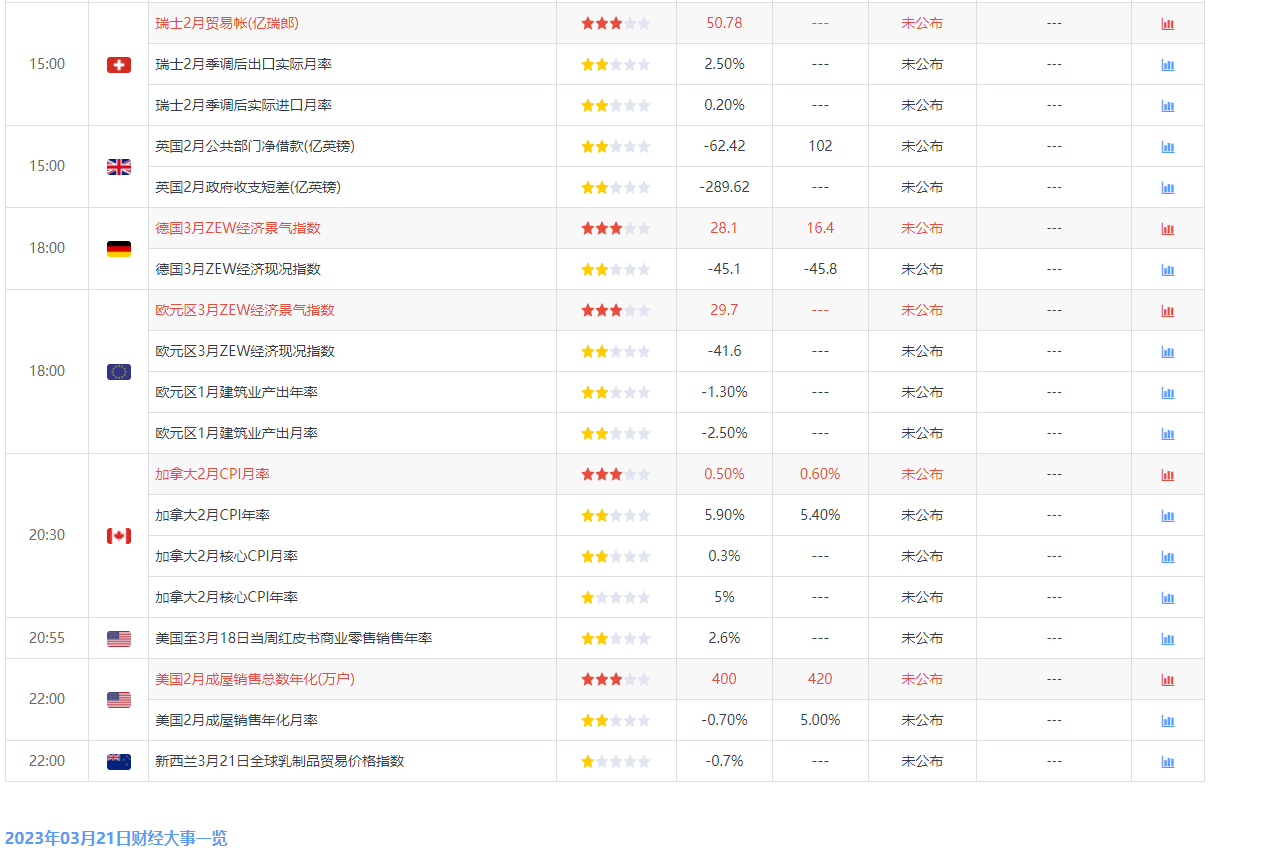Click forecast value 420
1279x855 pixels.
(x=820, y=679)
